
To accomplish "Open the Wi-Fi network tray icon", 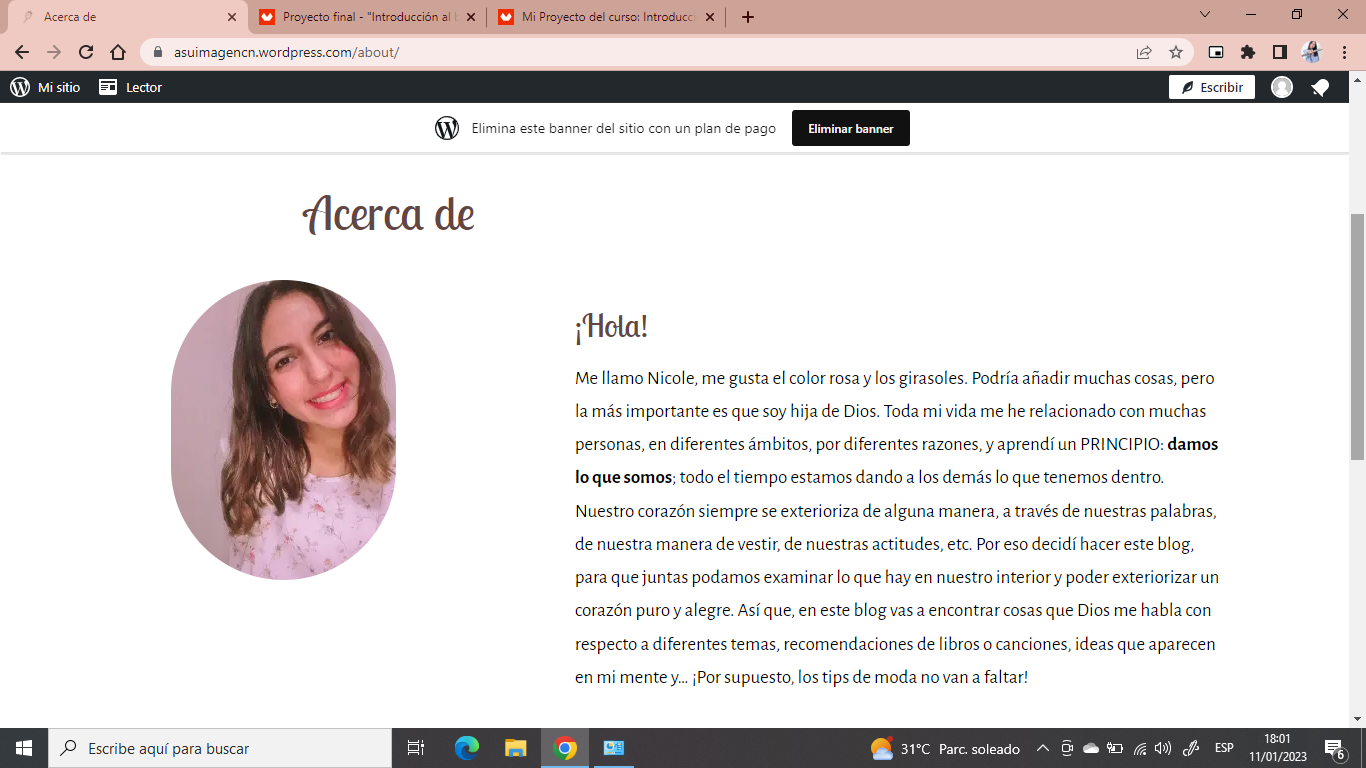I will [1139, 748].
